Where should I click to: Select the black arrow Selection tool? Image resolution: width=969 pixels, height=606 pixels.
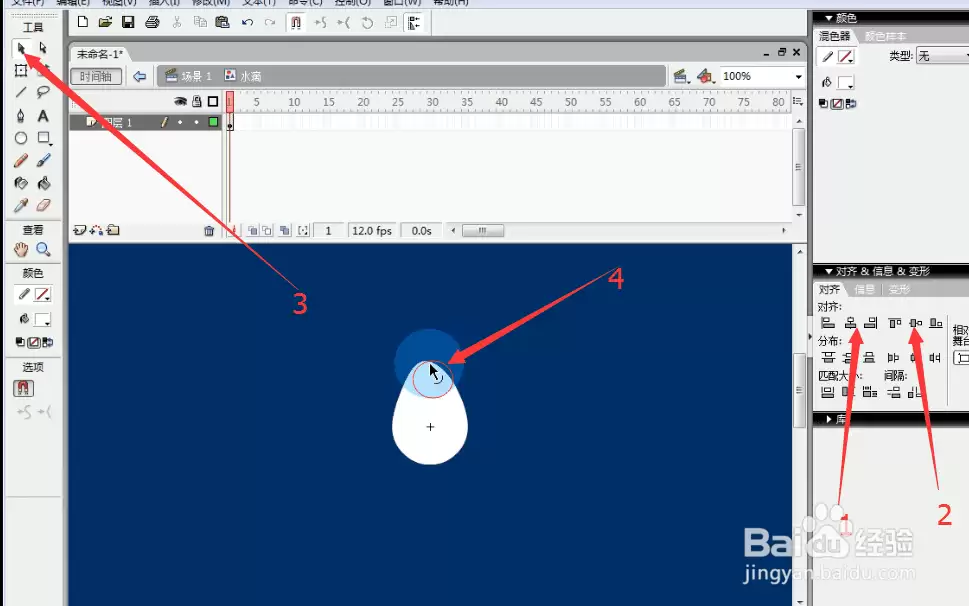coord(21,48)
